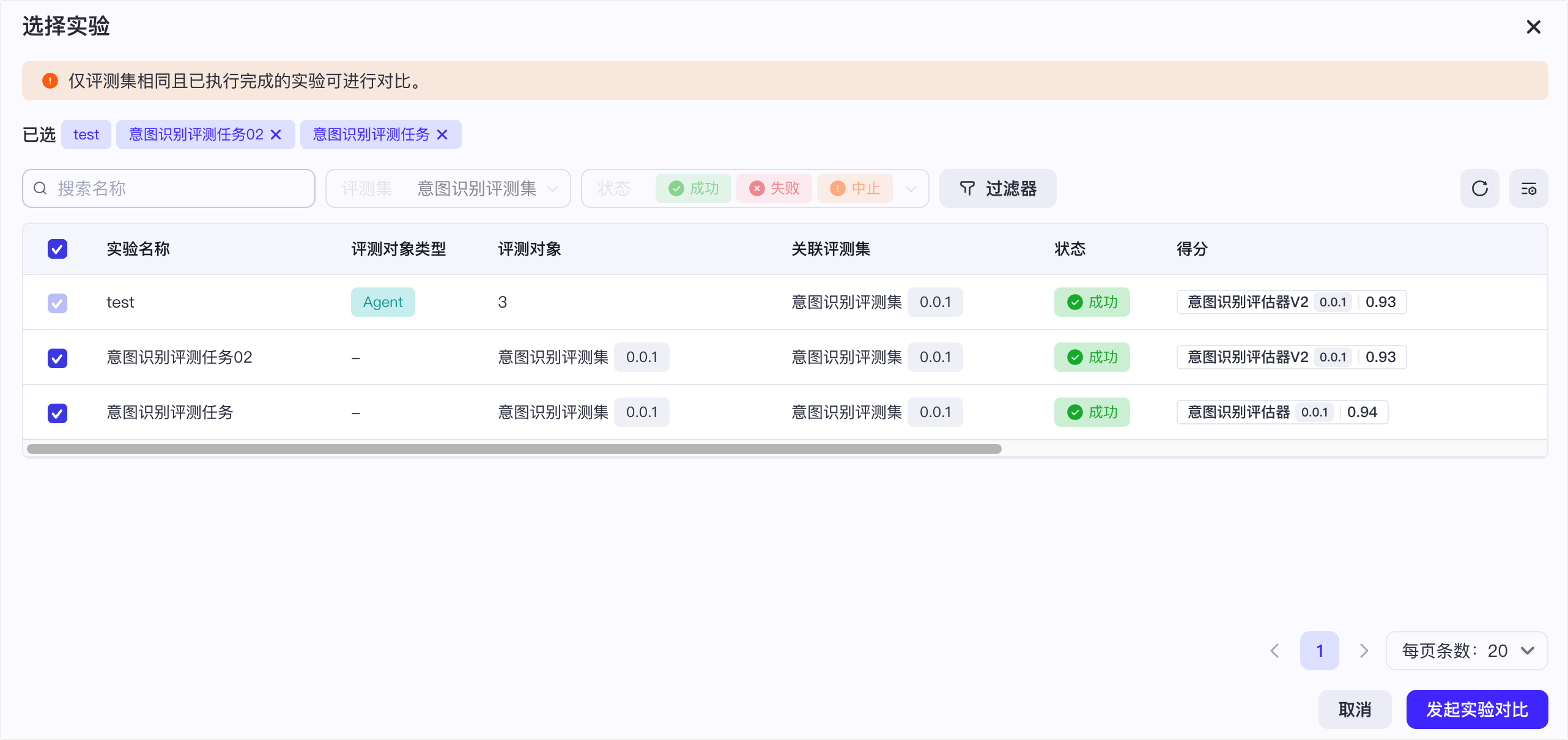Click the horizontal table scrollbar
The width and height of the screenshot is (1568, 740).
[514, 449]
